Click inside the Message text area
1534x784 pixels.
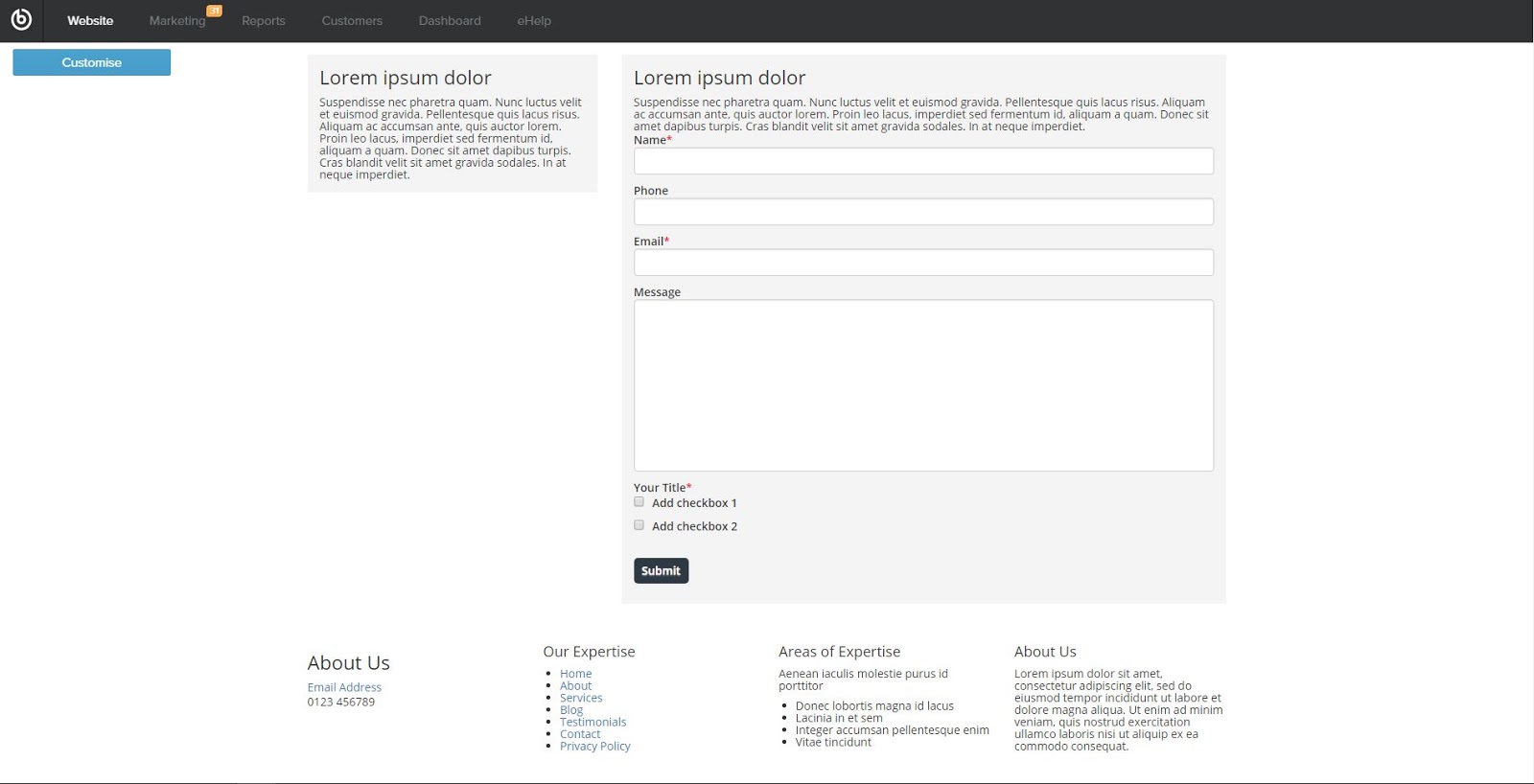[x=923, y=385]
